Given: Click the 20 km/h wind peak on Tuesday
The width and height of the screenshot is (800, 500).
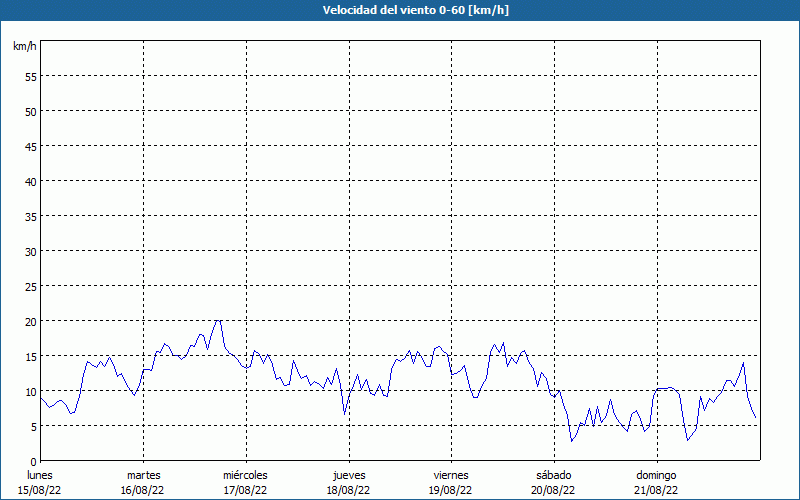Looking at the screenshot, I should click(x=218, y=320).
